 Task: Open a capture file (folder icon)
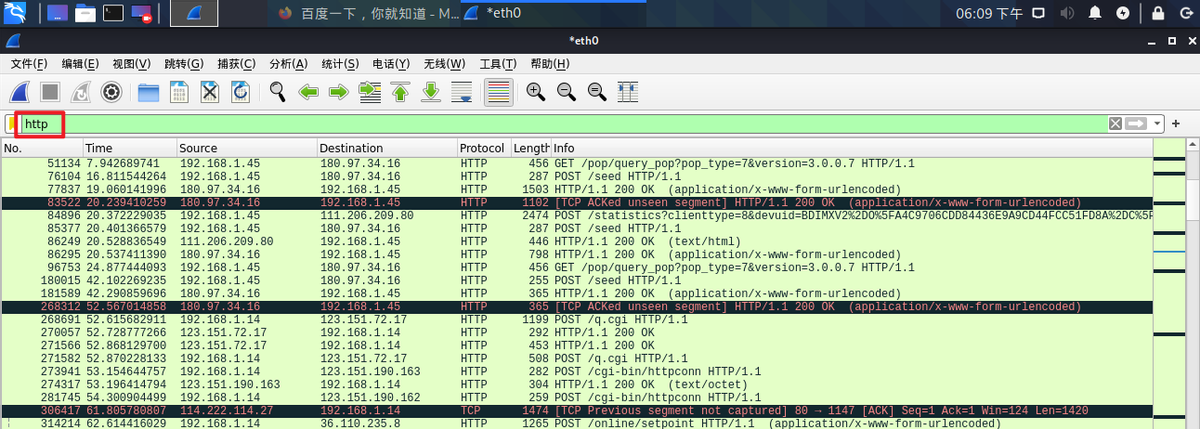pos(149,92)
